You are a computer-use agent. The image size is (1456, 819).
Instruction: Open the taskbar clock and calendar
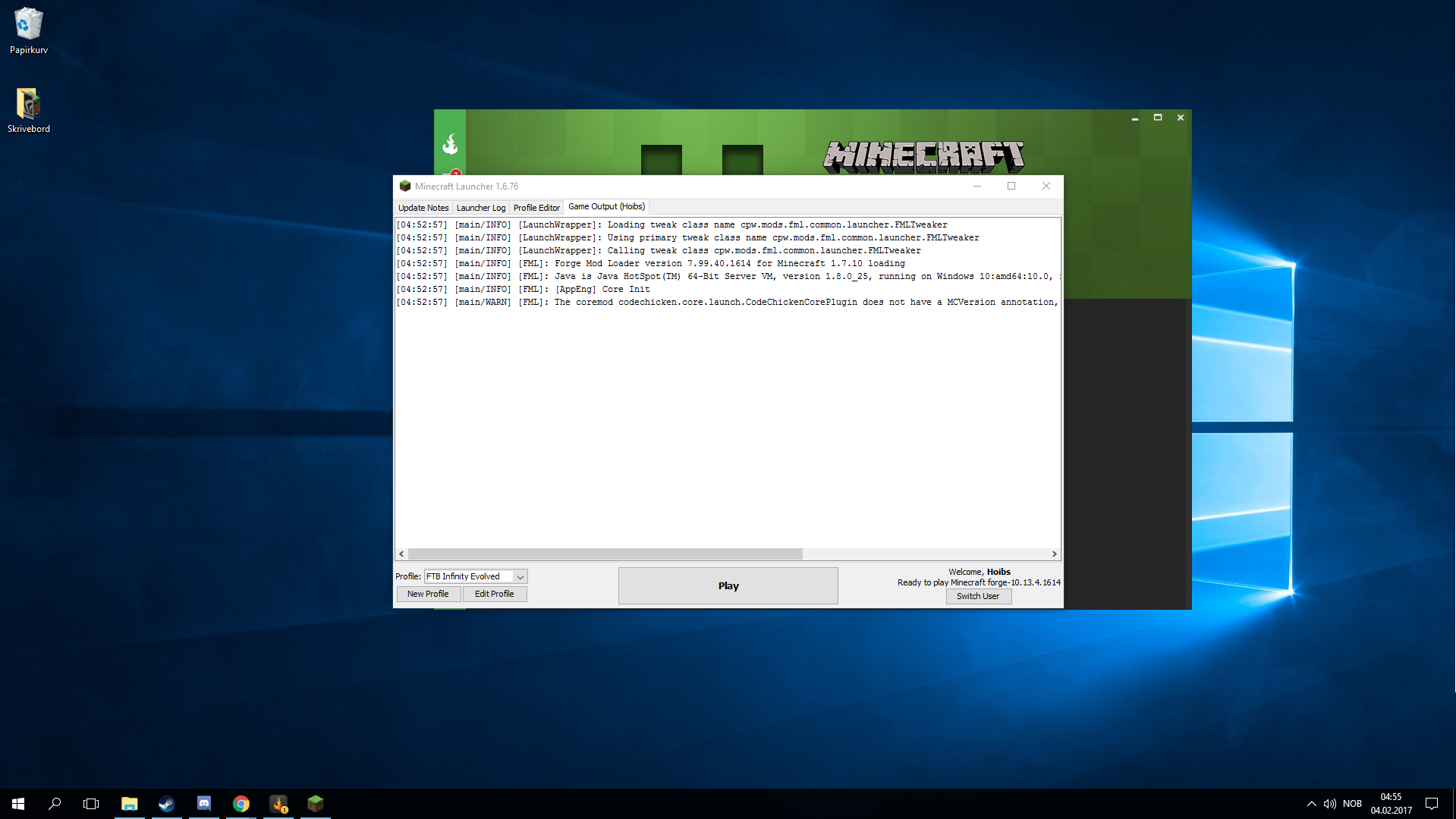[1391, 803]
